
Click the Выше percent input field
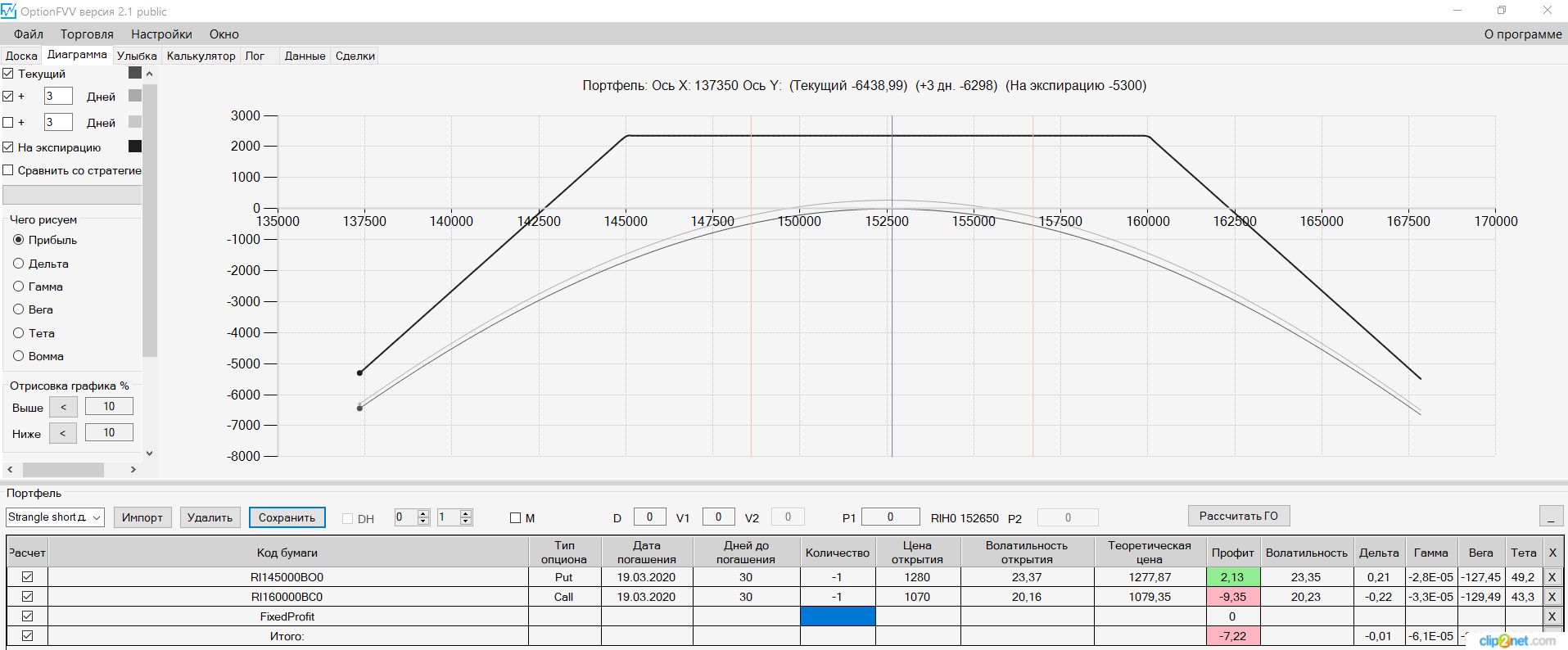[109, 407]
